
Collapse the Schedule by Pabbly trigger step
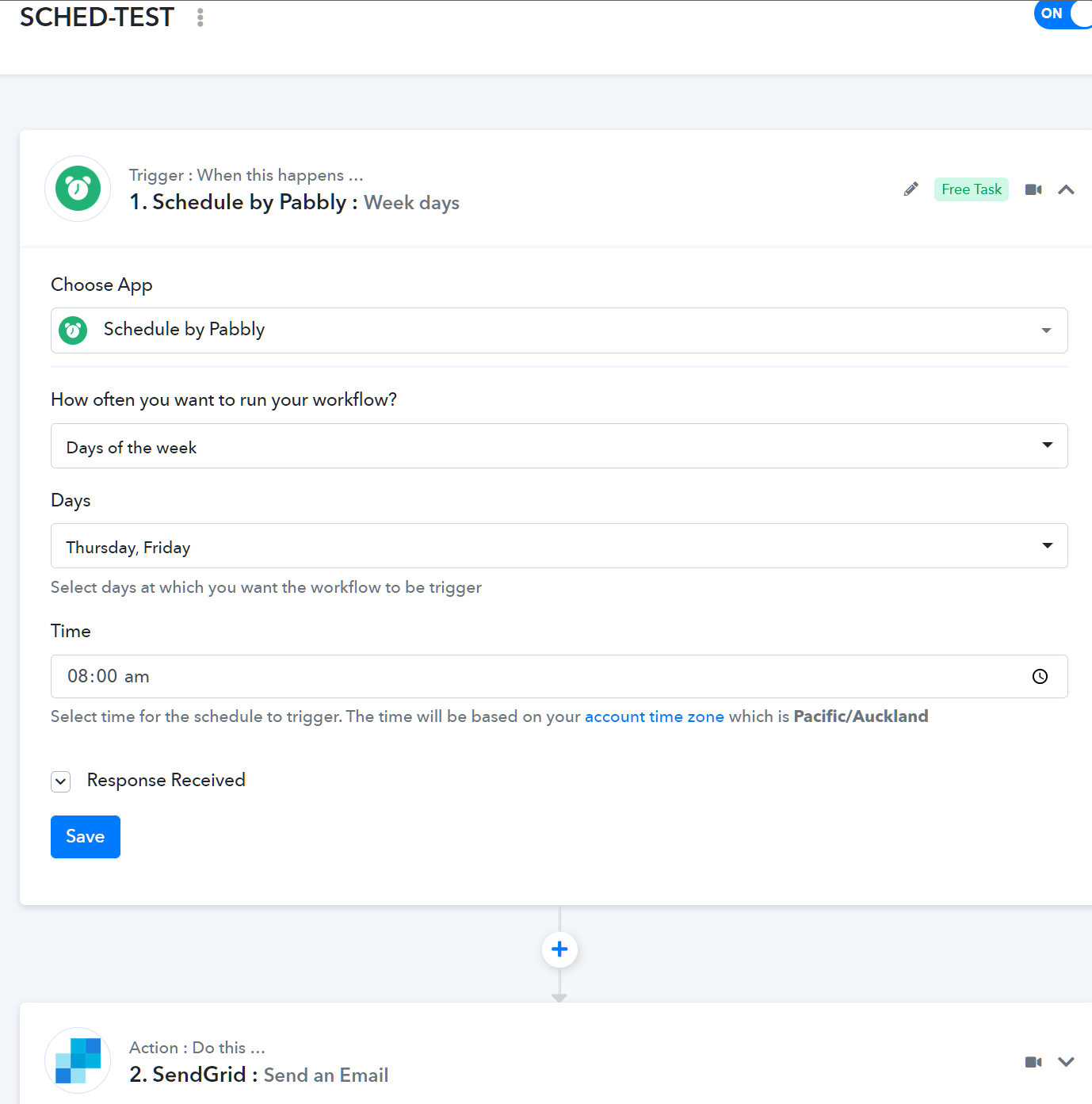pos(1066,189)
